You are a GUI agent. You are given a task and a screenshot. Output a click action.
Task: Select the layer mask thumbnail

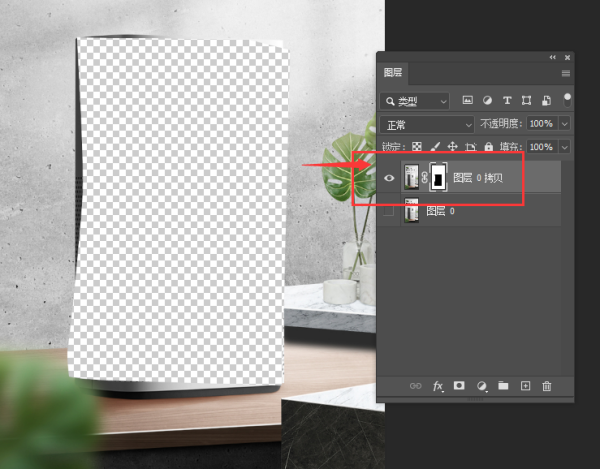438,178
